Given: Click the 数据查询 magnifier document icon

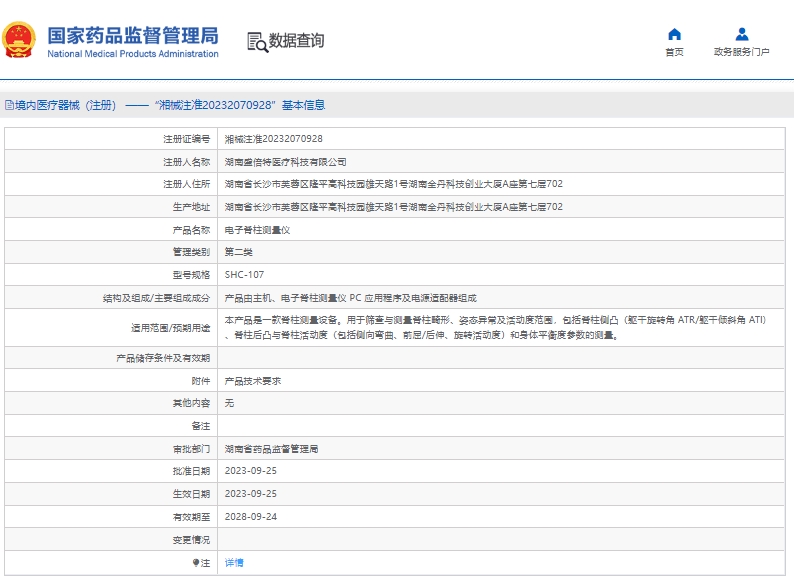Looking at the screenshot, I should pos(257,41).
